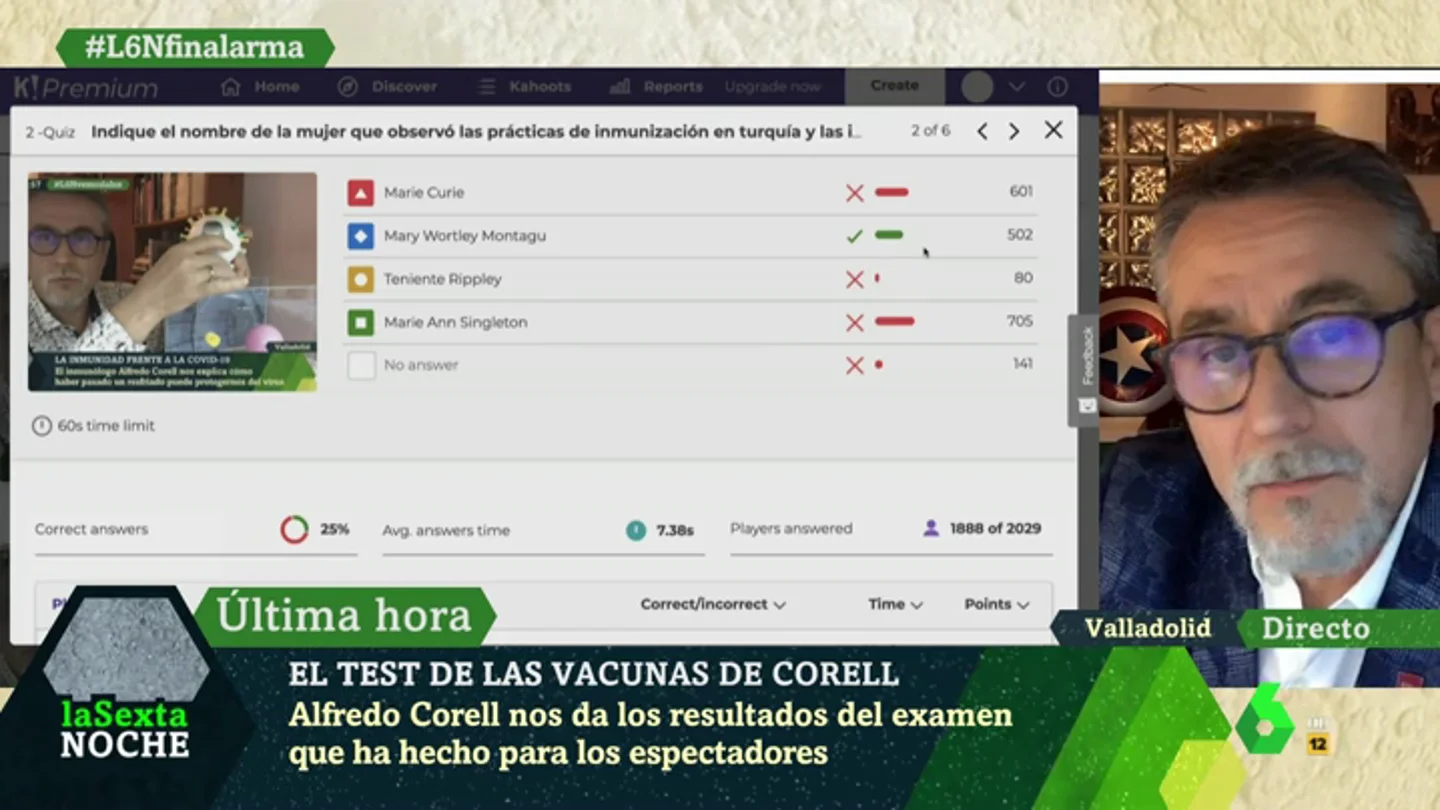Open the Feedback side tab
This screenshot has width=1440, height=810.
click(1086, 370)
